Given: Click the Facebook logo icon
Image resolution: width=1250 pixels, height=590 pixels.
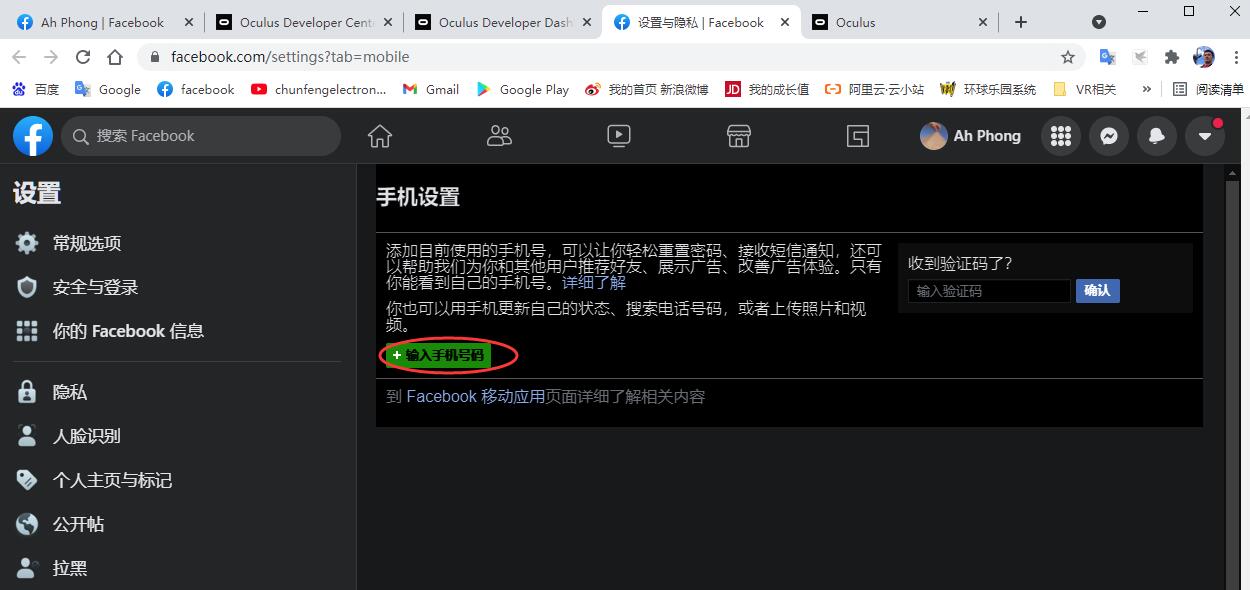Looking at the screenshot, I should click(33, 136).
